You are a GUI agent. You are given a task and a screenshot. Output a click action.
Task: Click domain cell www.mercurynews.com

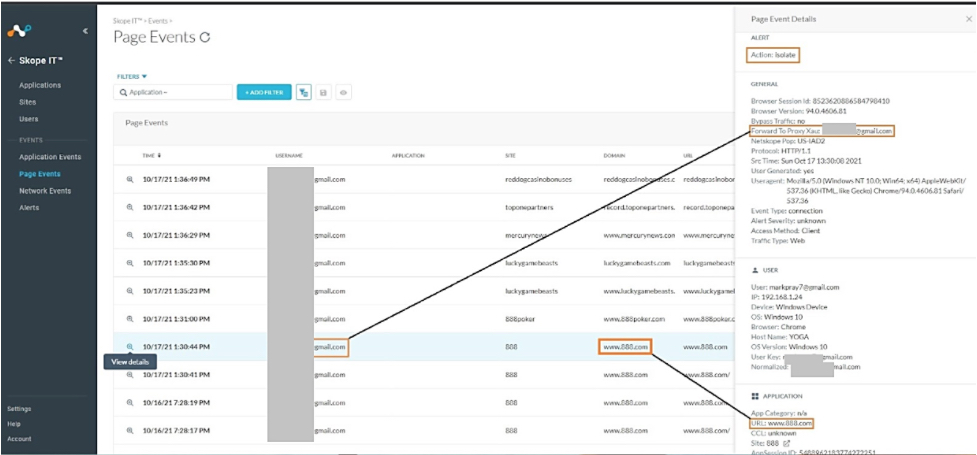[639, 236]
